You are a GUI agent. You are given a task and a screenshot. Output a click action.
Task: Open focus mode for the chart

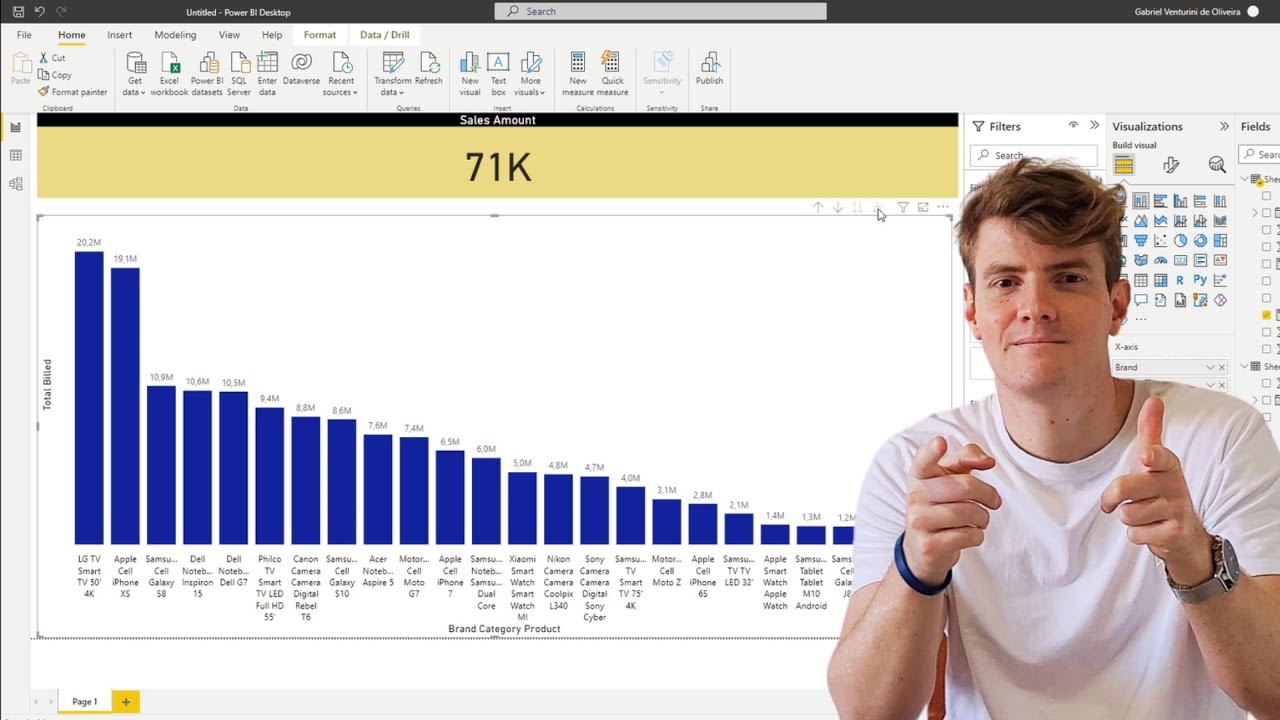pos(923,207)
